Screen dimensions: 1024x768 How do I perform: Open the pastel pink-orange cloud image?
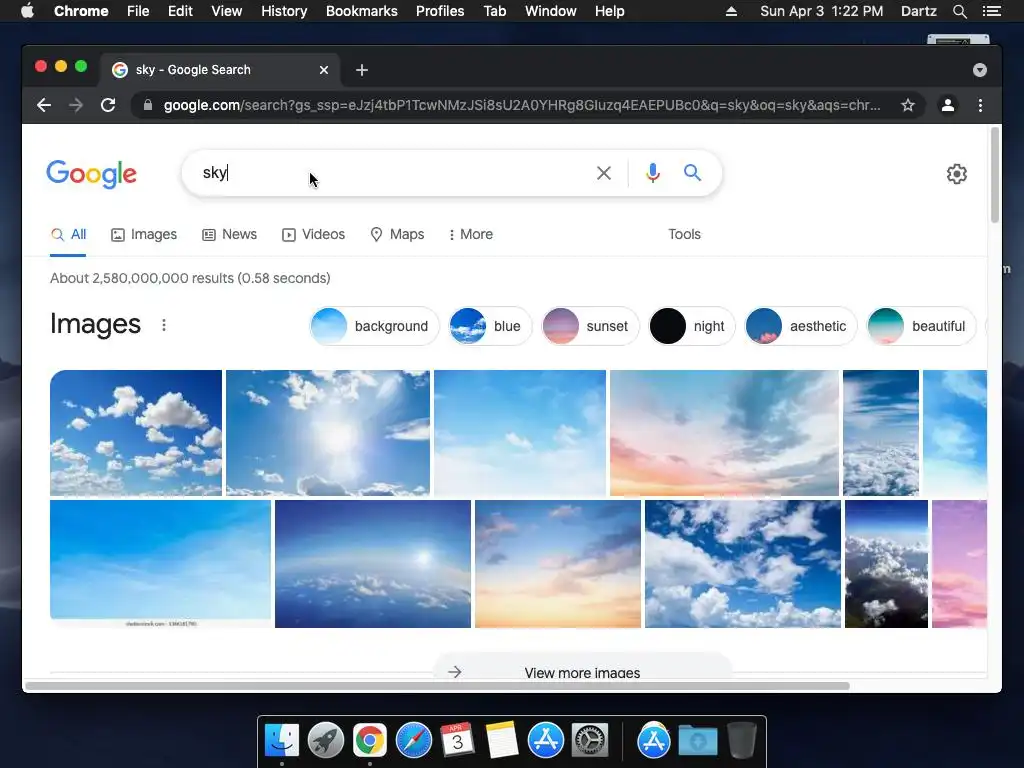[724, 433]
